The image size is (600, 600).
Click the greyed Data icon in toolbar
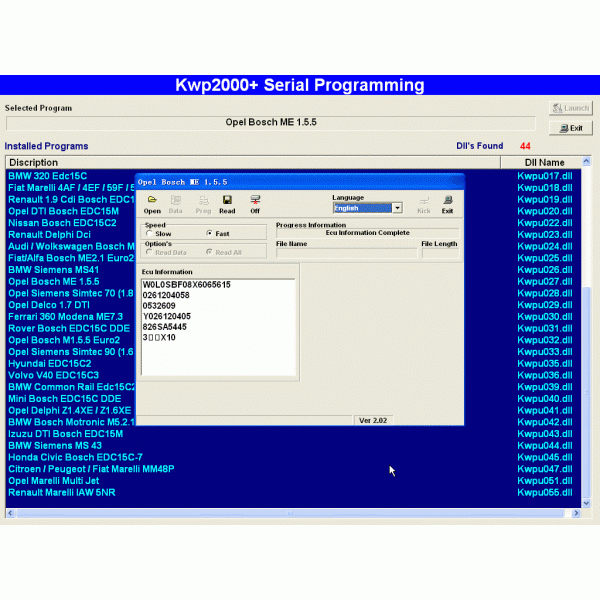click(175, 204)
